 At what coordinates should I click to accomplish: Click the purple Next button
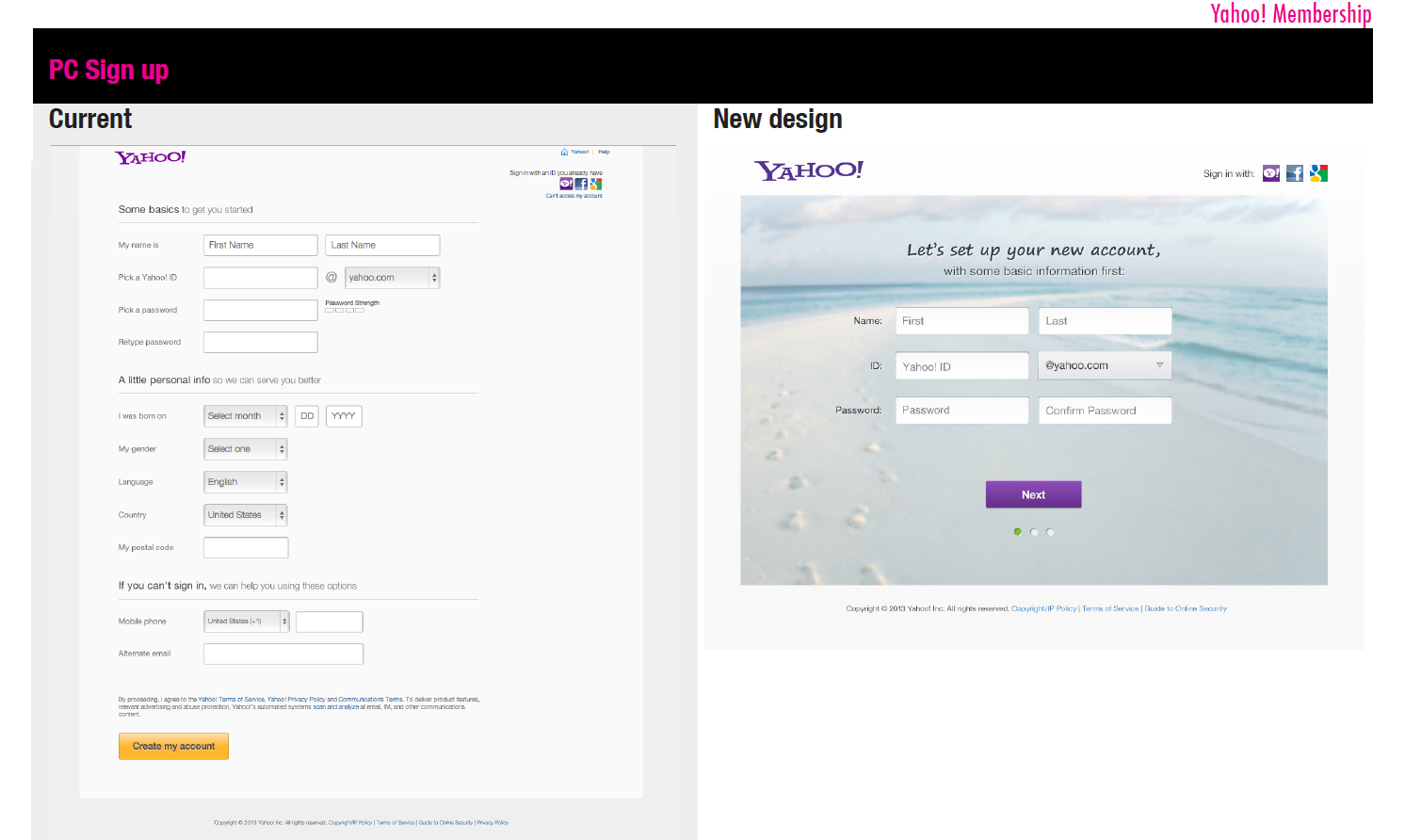pos(1033,494)
